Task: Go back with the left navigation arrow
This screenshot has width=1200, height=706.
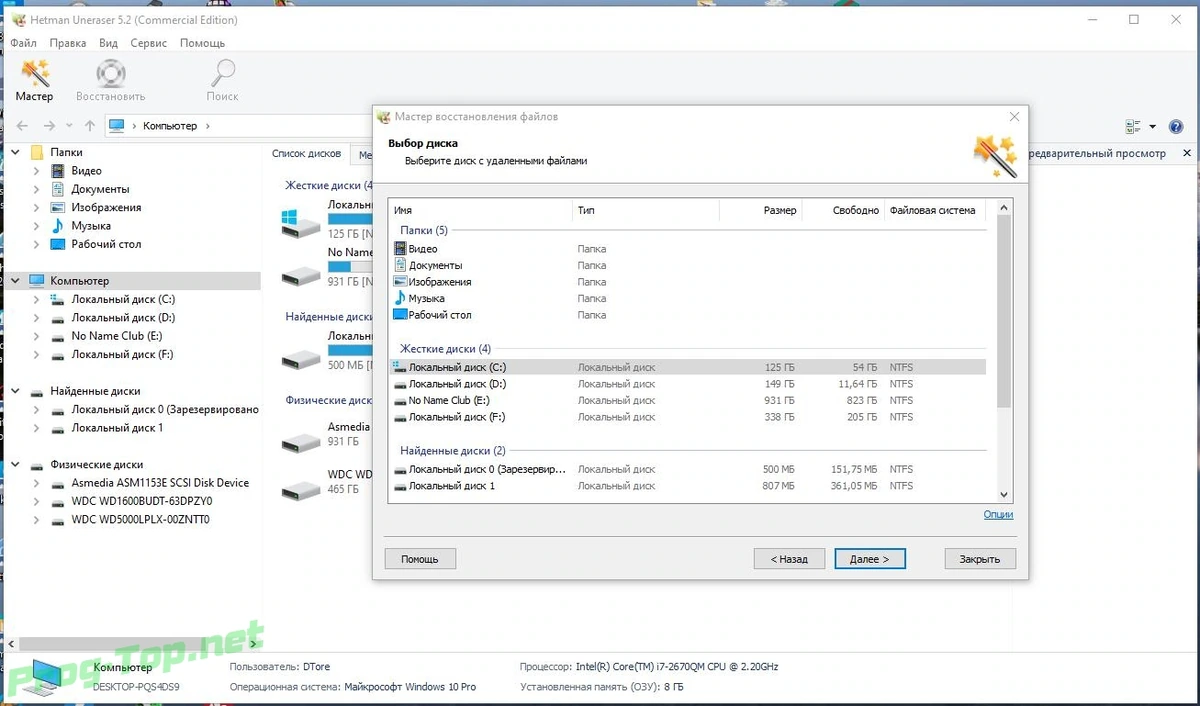Action: click(23, 126)
